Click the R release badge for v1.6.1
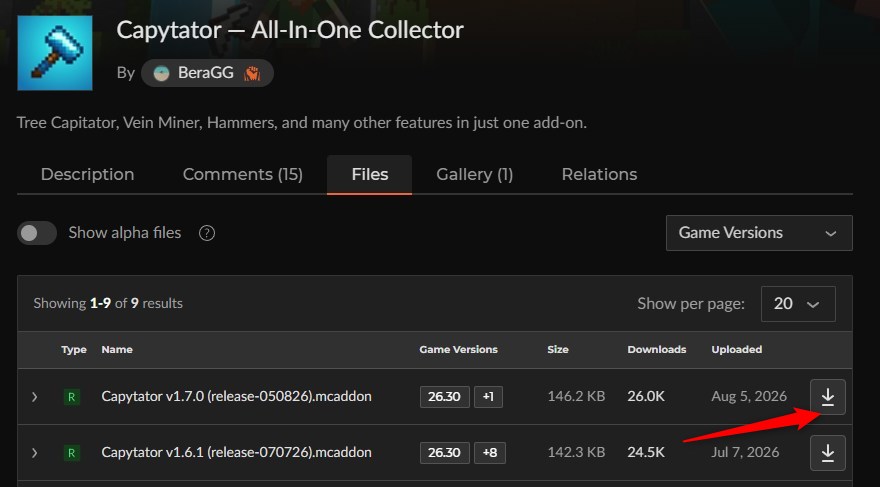The image size is (880, 487). click(71, 453)
